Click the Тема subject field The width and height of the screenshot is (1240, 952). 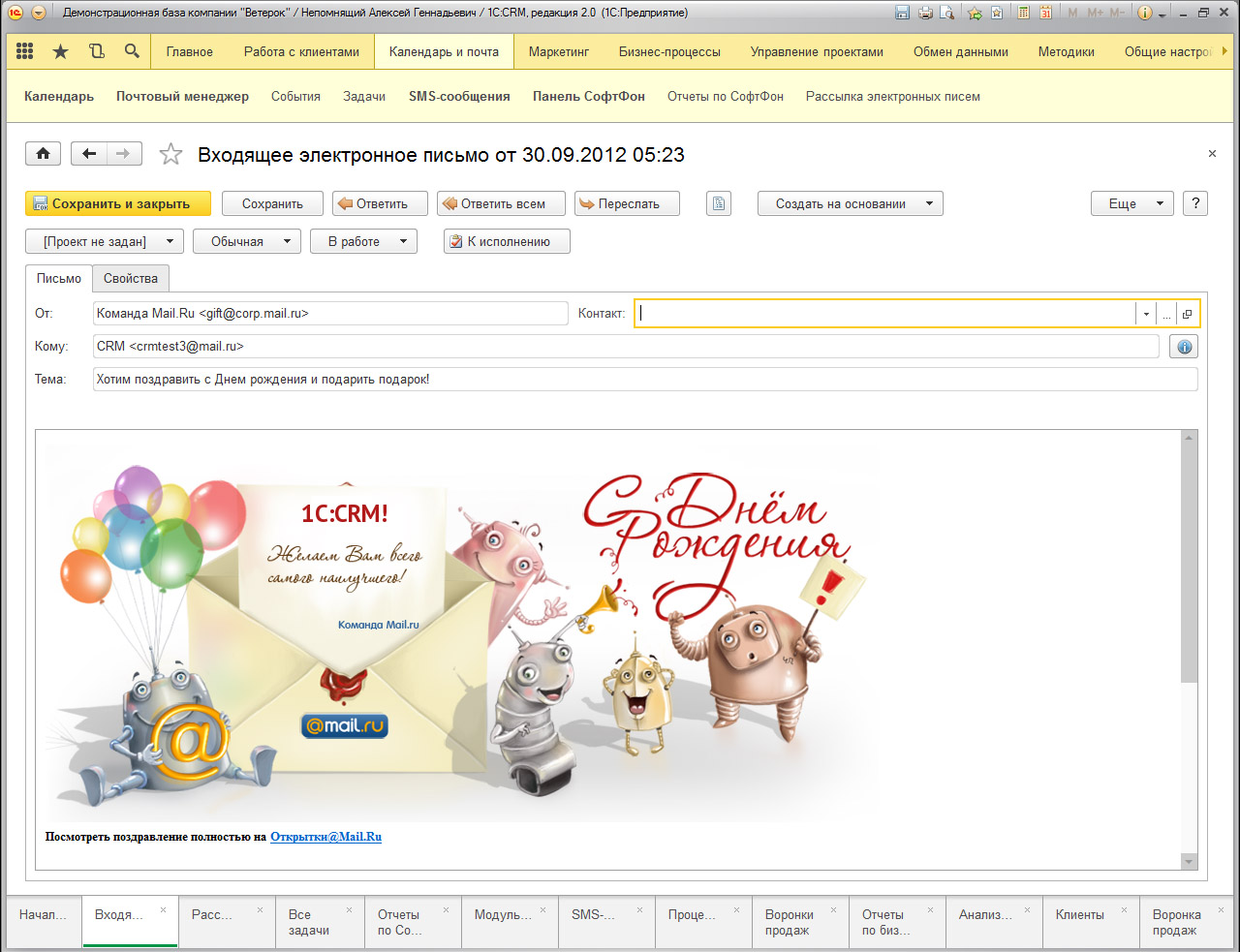(x=645, y=379)
